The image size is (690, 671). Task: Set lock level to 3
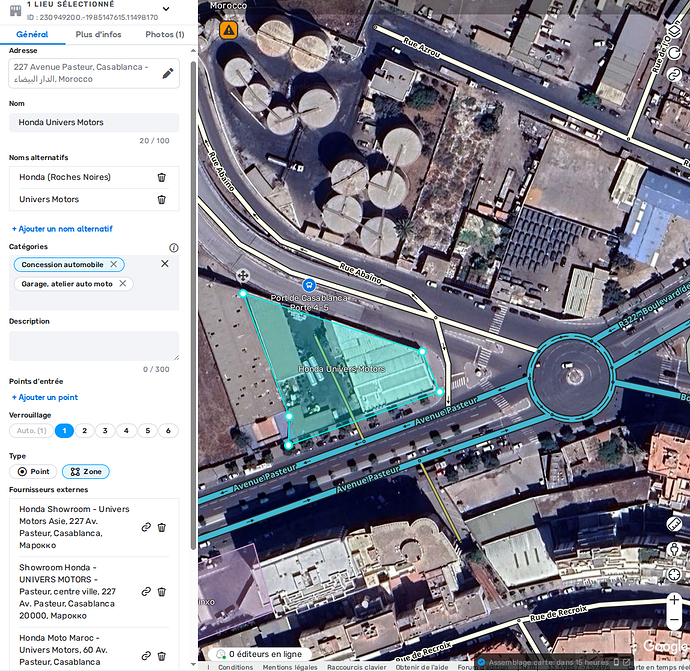105,431
